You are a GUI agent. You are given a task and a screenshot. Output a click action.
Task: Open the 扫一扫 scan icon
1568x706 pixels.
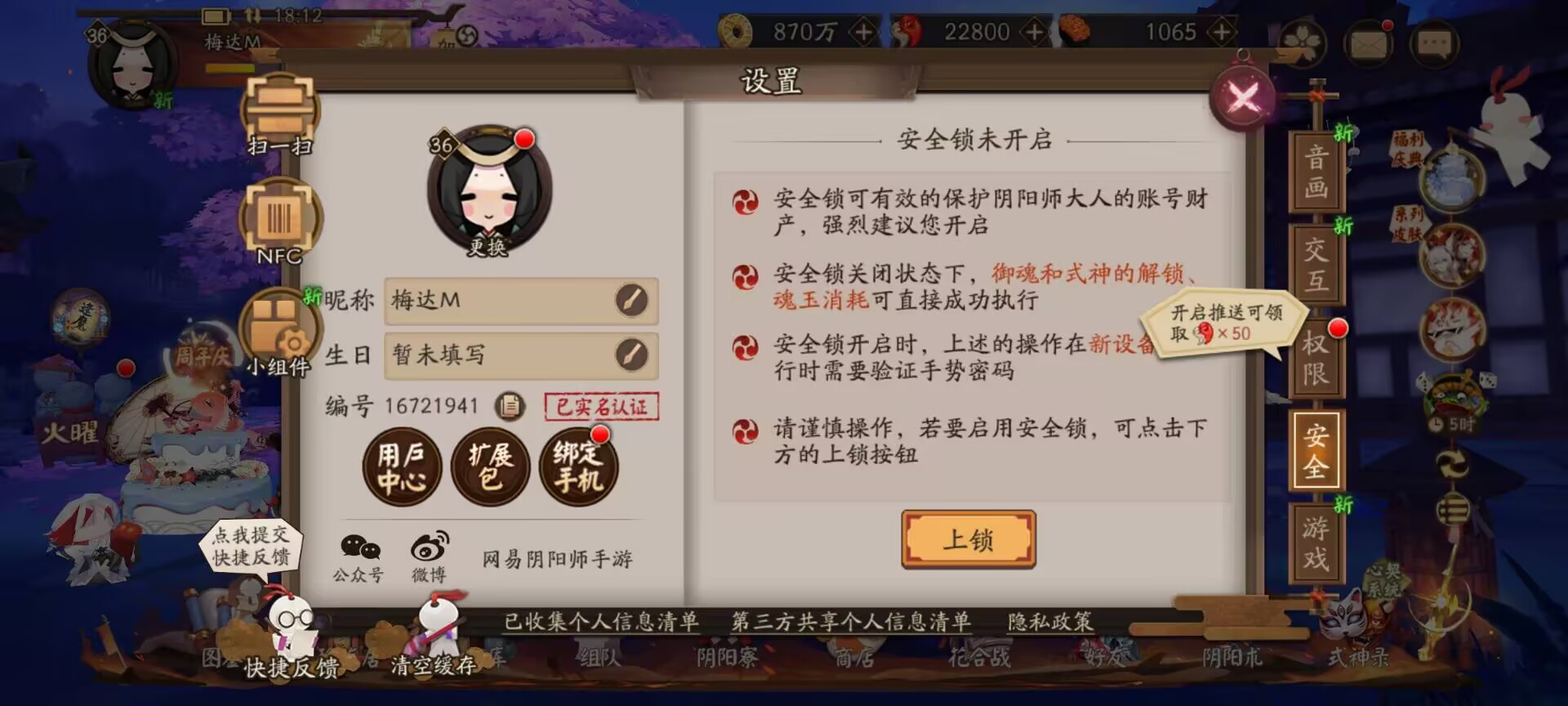(279, 114)
